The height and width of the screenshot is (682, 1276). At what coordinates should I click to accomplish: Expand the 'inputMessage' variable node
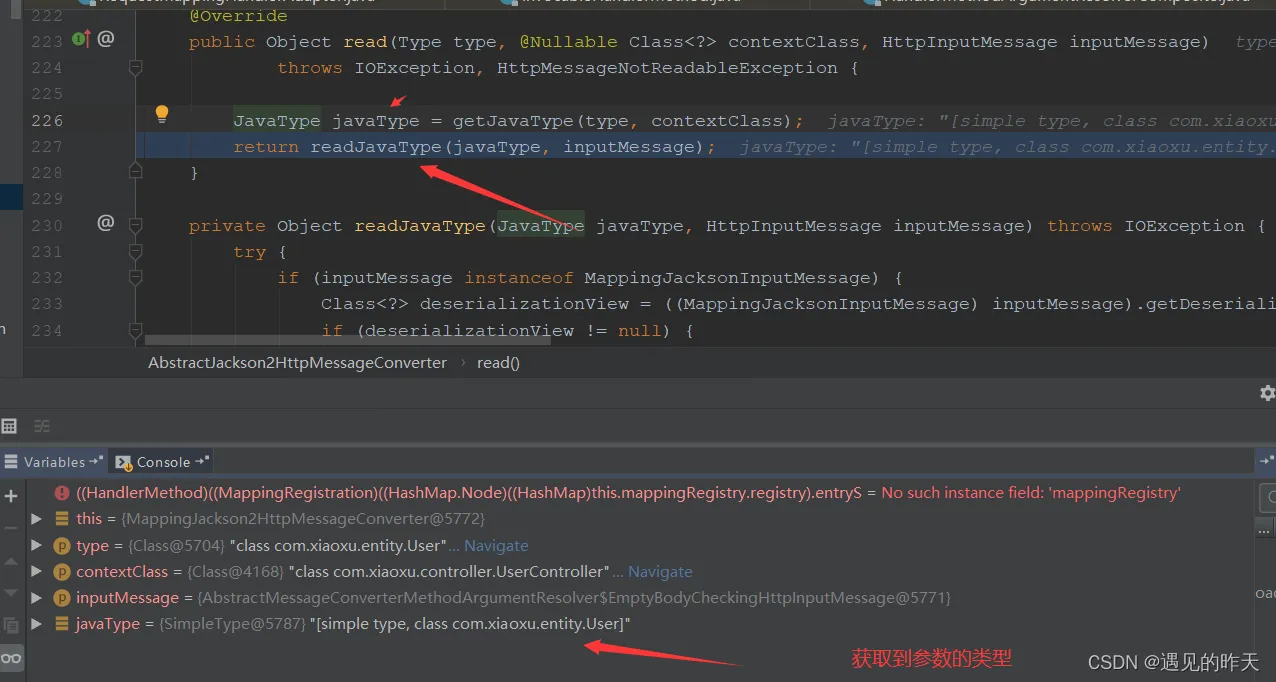(37, 598)
